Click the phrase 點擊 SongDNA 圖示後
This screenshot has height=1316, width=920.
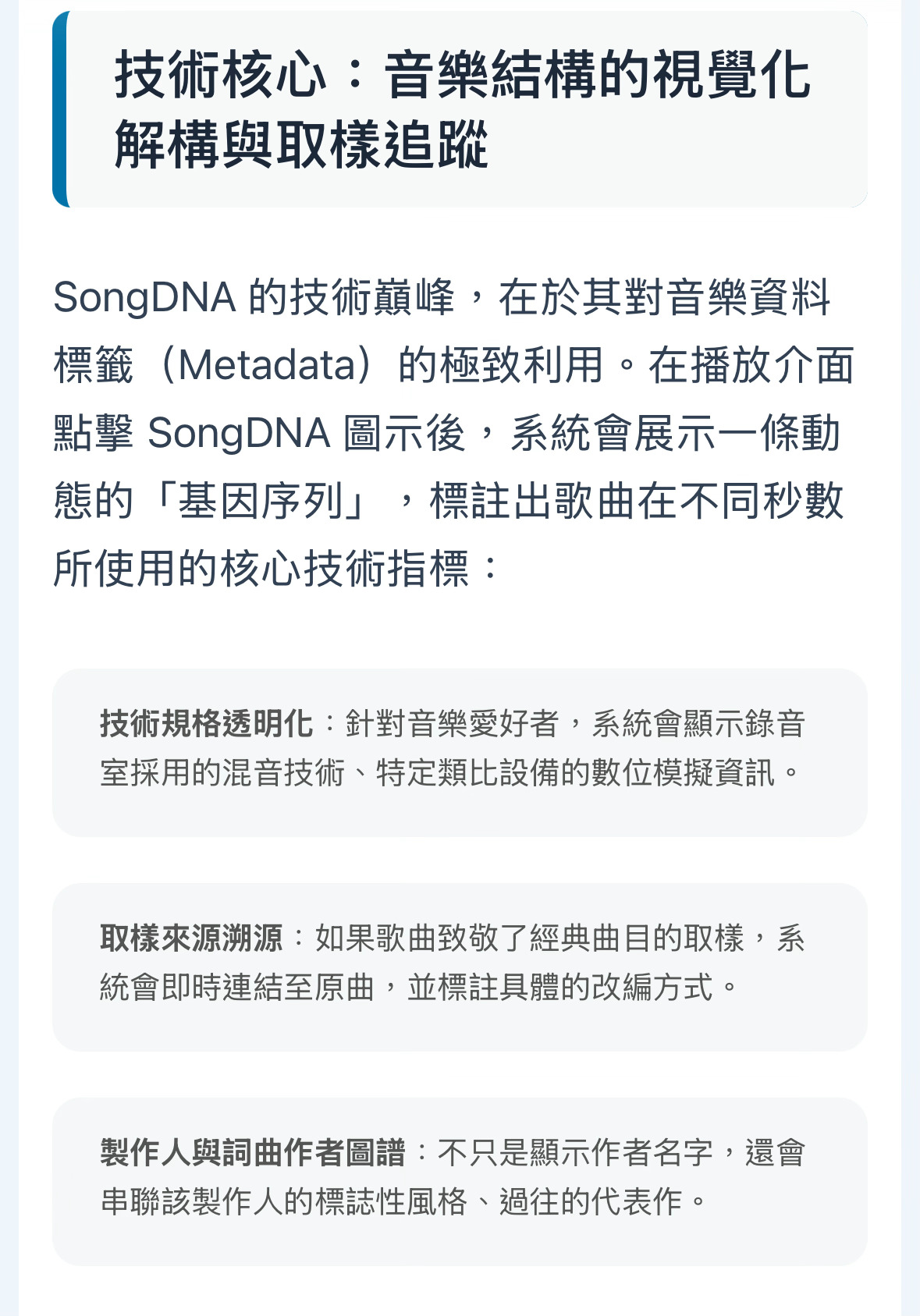[x=260, y=434]
